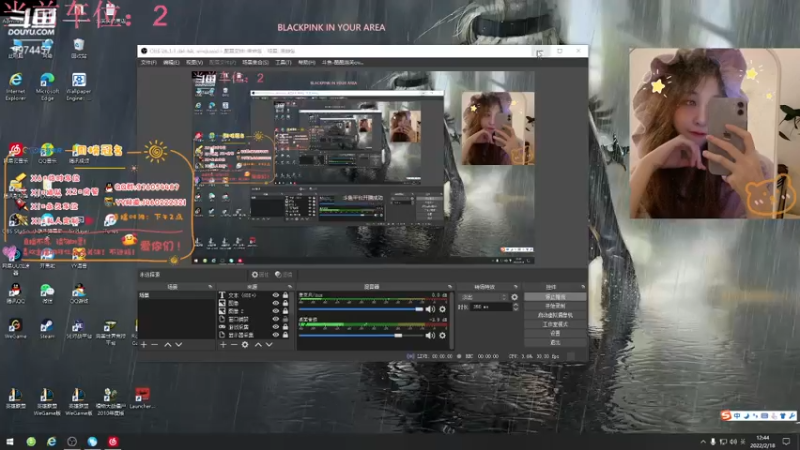Click the 工作室模式 button
Screen dimensions: 800x450
555,324
